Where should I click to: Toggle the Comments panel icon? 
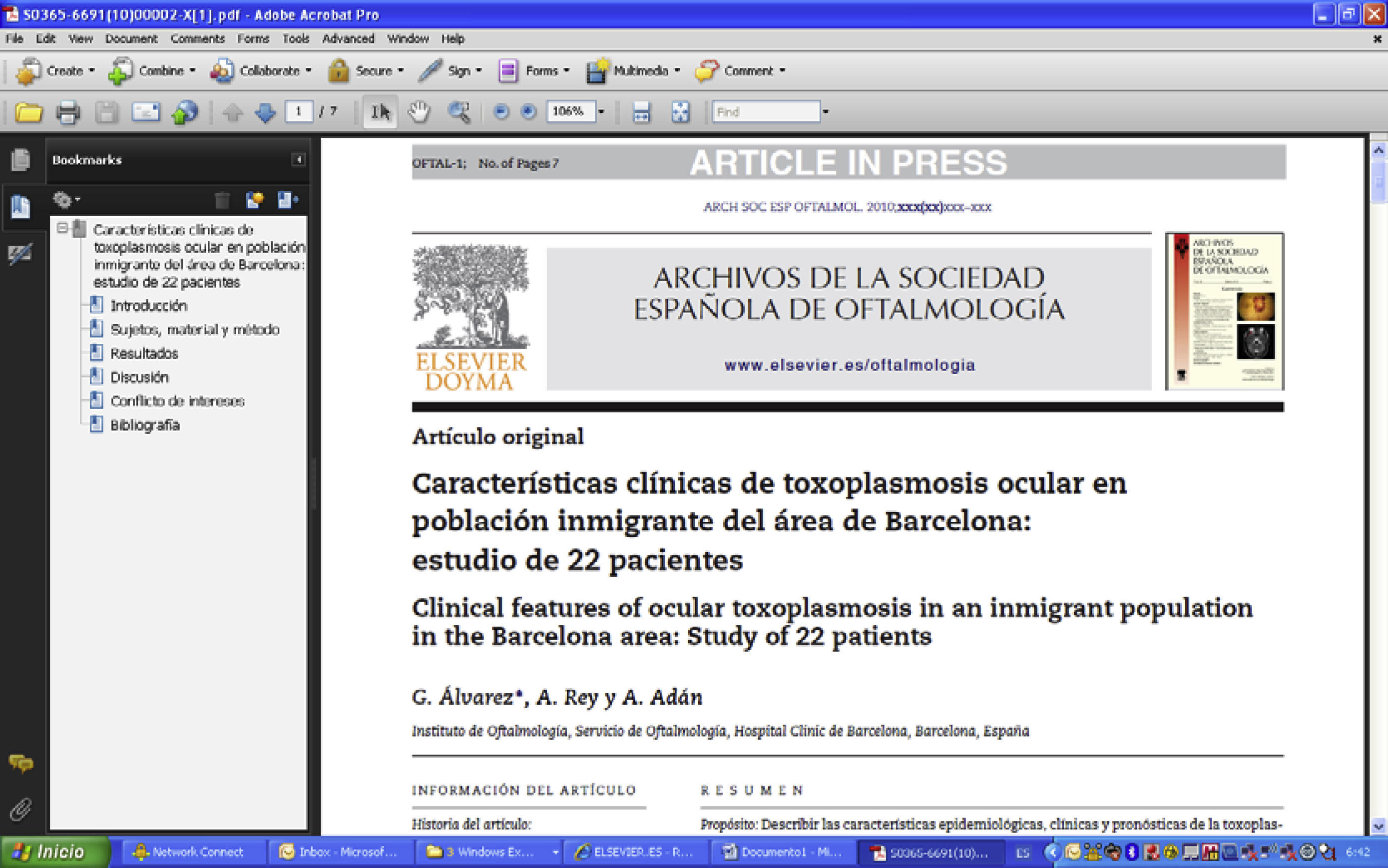(x=20, y=764)
